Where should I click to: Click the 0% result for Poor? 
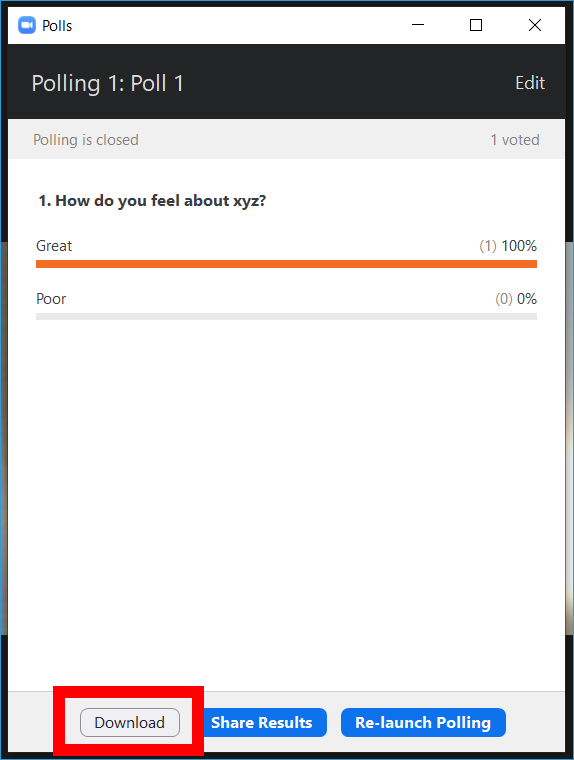coord(527,299)
